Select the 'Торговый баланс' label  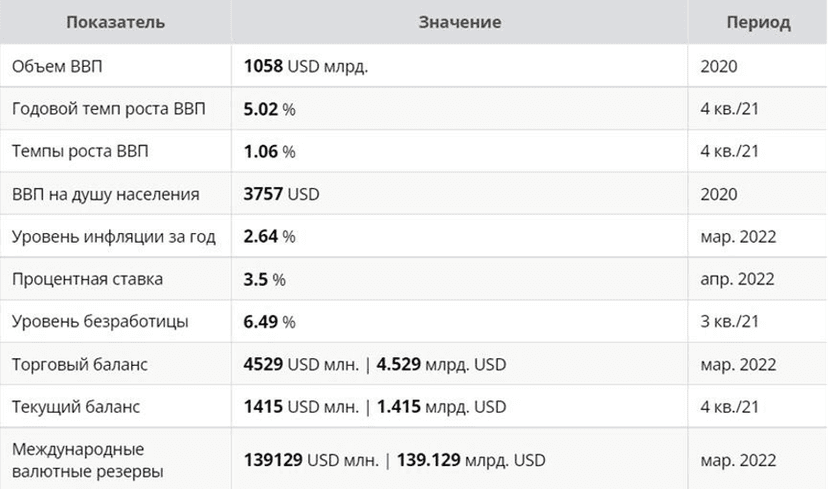(80, 364)
